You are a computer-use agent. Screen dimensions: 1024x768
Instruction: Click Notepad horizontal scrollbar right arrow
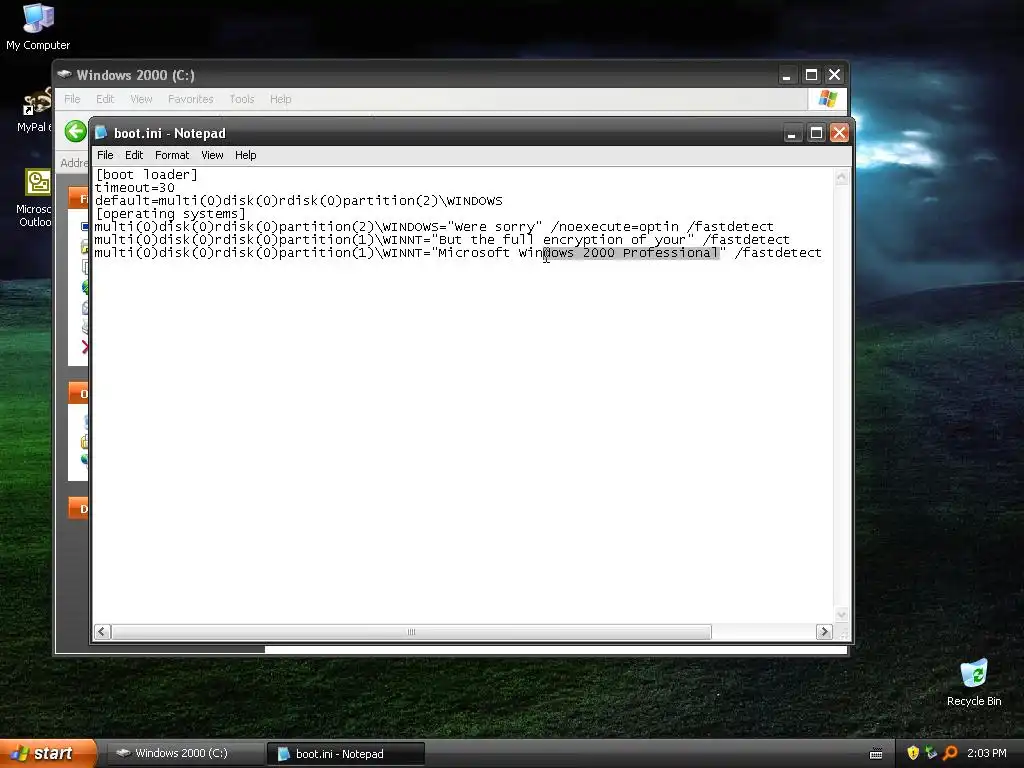[824, 632]
